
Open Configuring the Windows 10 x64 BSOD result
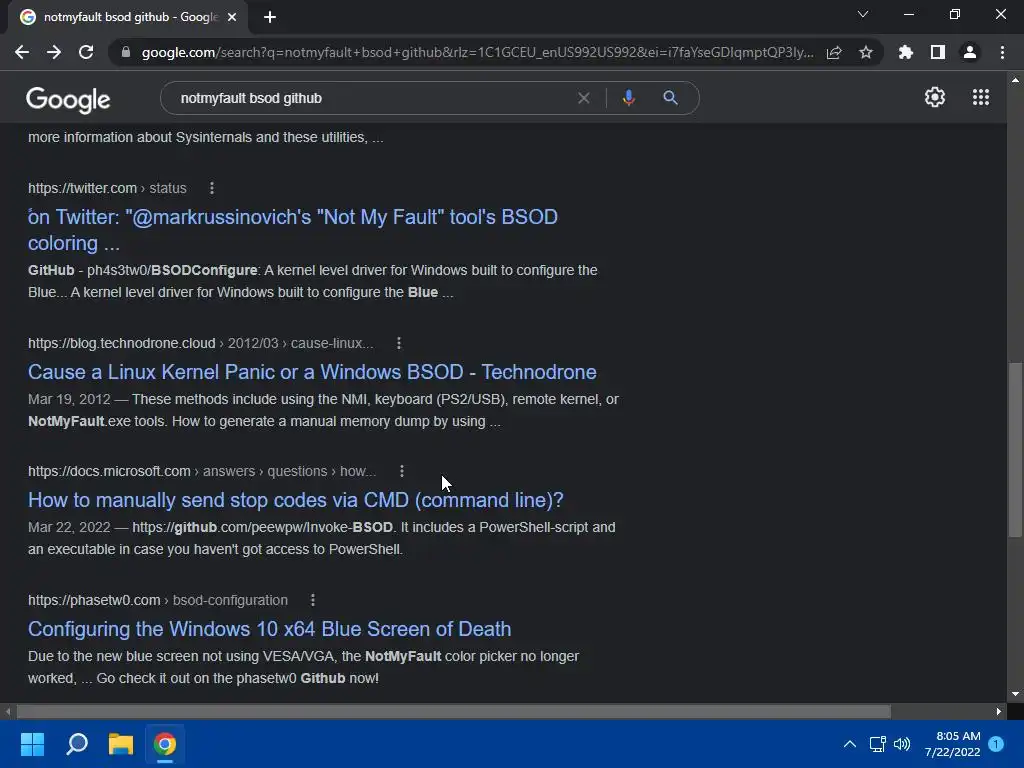[269, 628]
